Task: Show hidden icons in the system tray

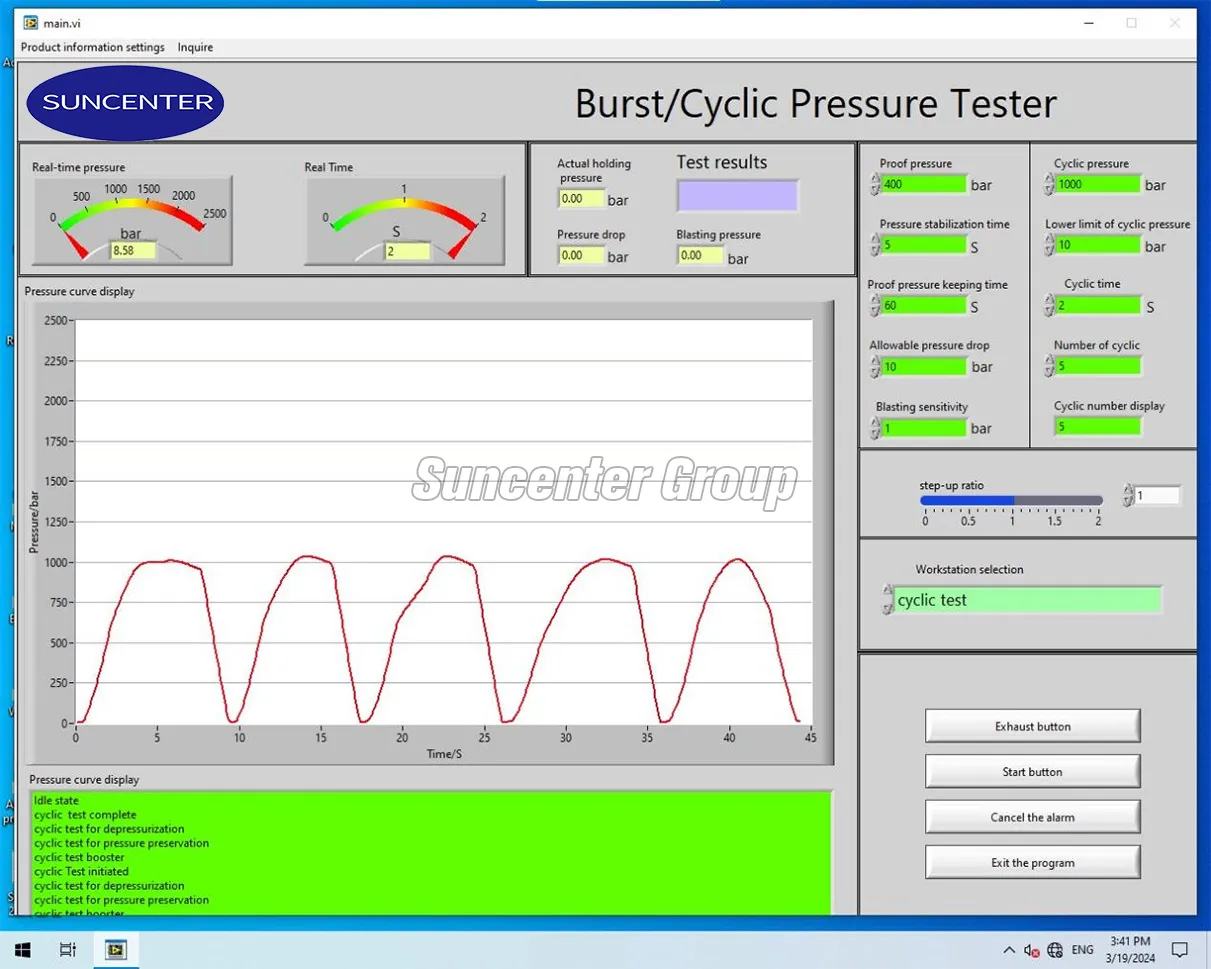Action: [x=1010, y=950]
